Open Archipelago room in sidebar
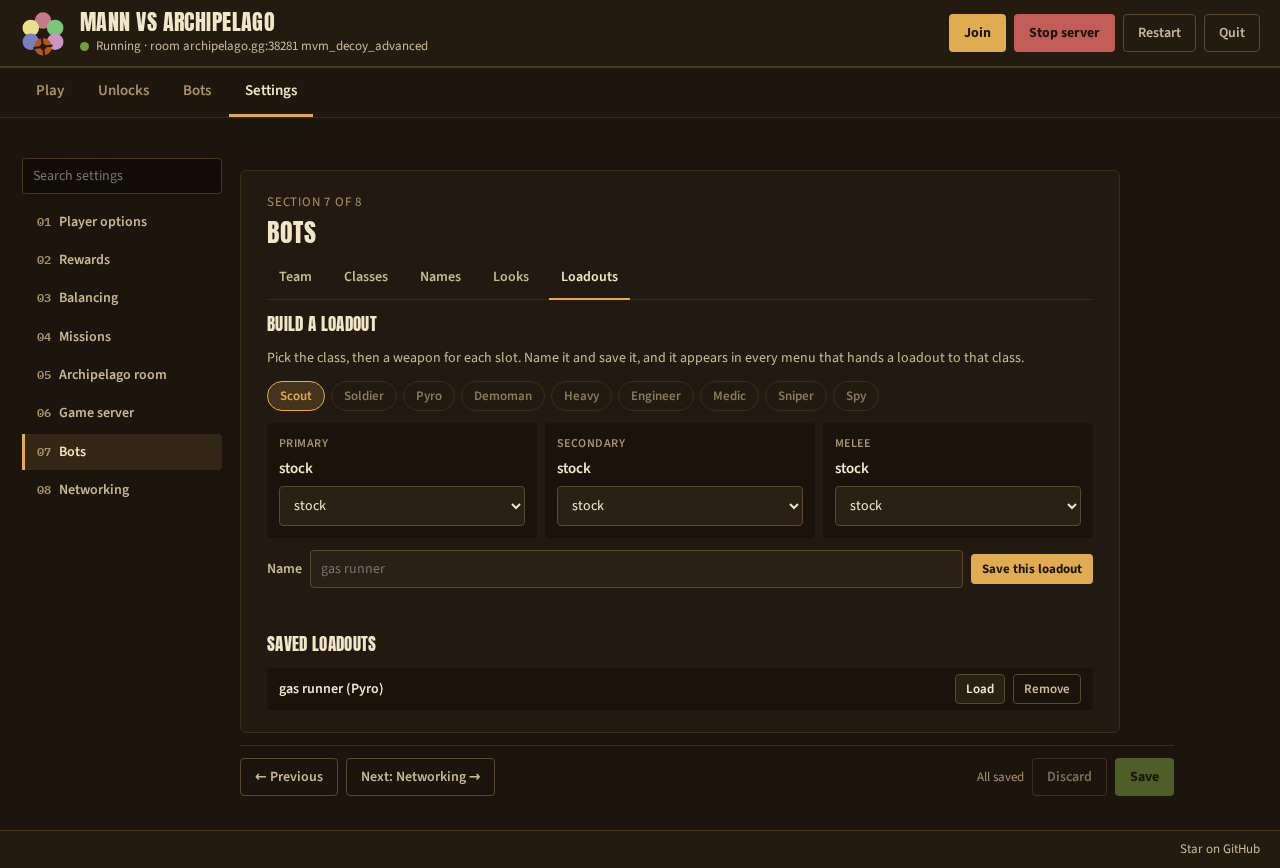Screen dimensions: 1280x868 click(x=122, y=375)
